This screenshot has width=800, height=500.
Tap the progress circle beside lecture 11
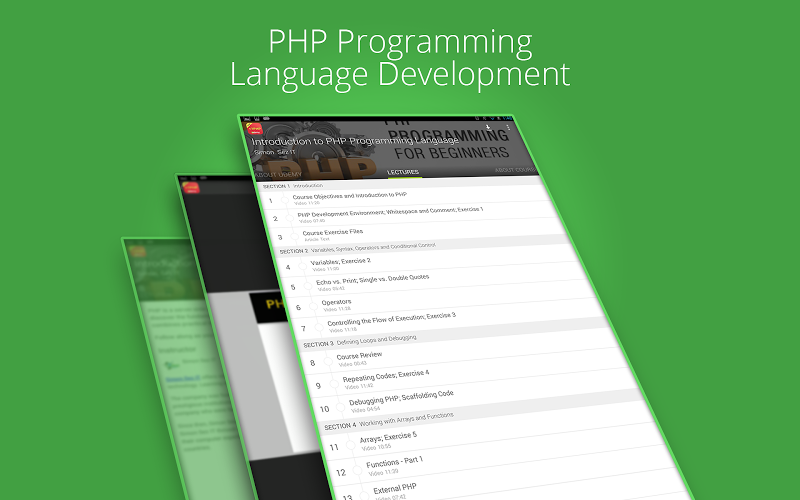(x=351, y=445)
